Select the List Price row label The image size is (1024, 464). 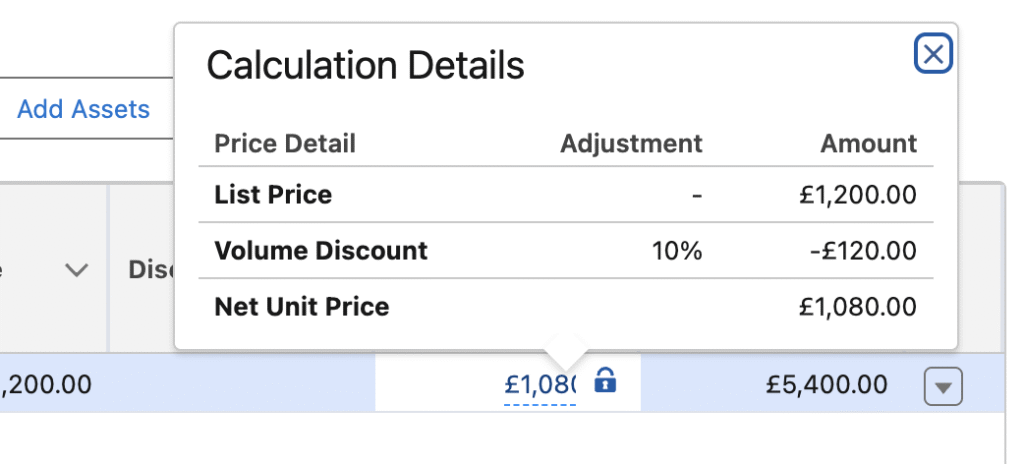273,194
